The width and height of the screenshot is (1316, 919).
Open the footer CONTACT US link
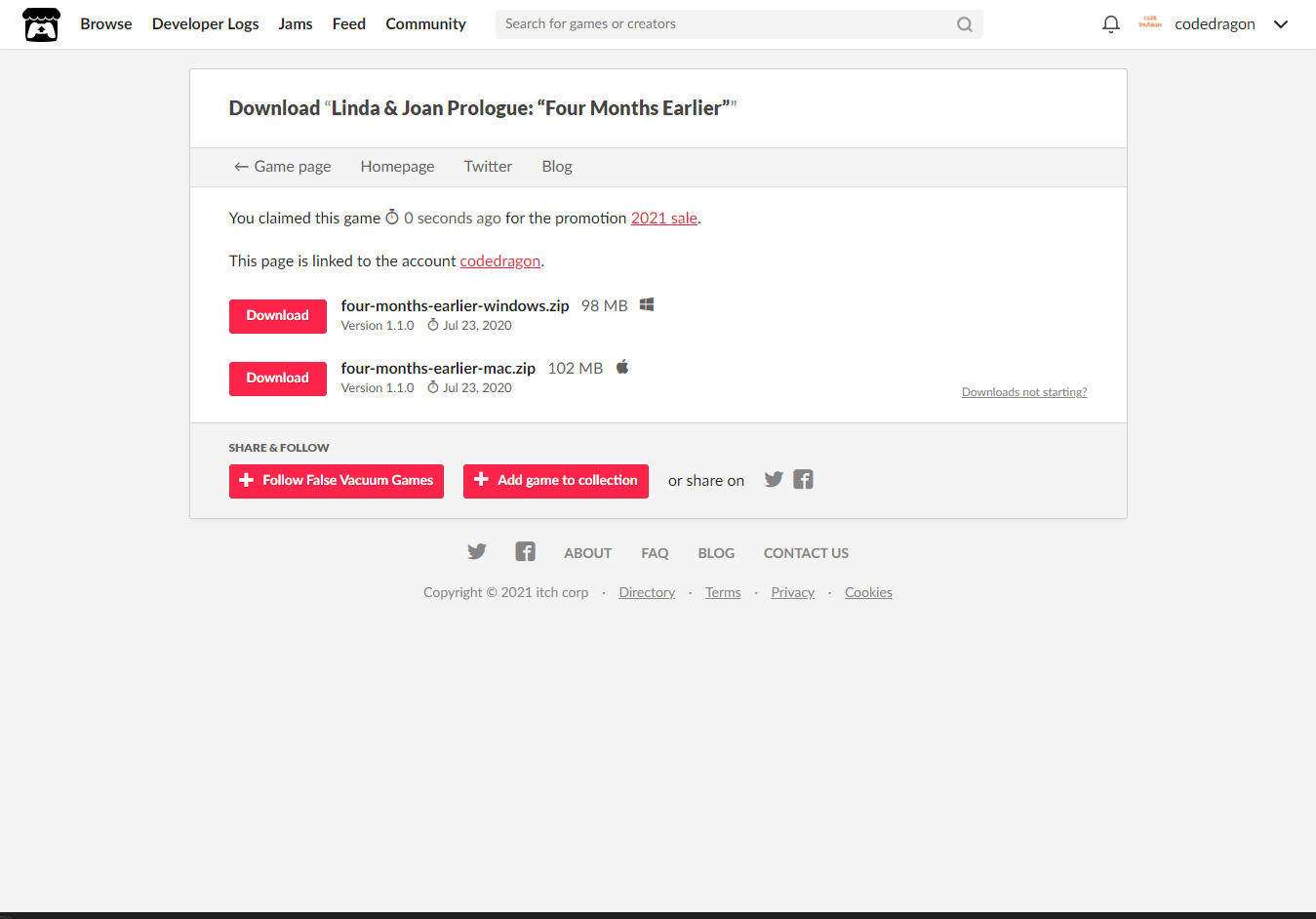(806, 553)
